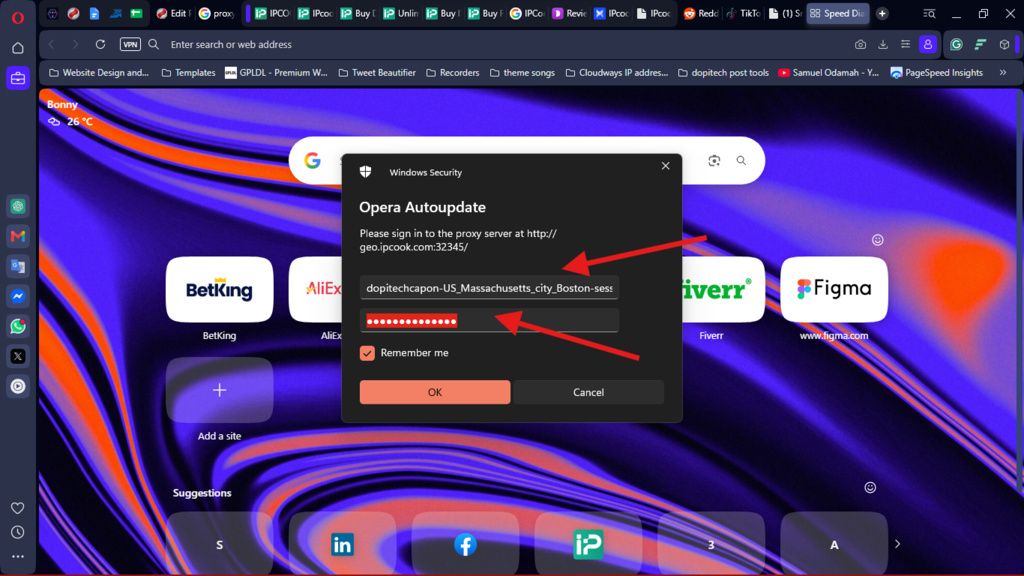1024x576 pixels.
Task: Go to the Start Page home icon
Action: 18,48
